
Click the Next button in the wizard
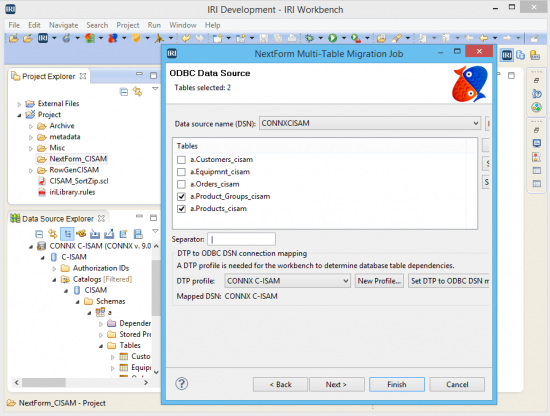[x=337, y=384]
